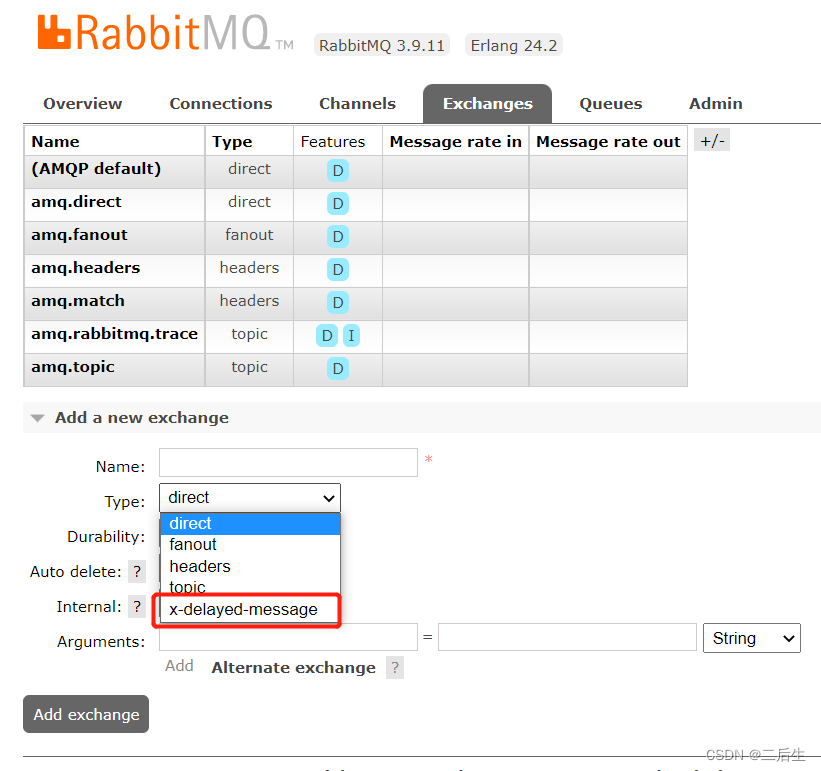The height and width of the screenshot is (771, 821).
Task: Toggle the exchange Type dropdown
Action: [x=250, y=498]
